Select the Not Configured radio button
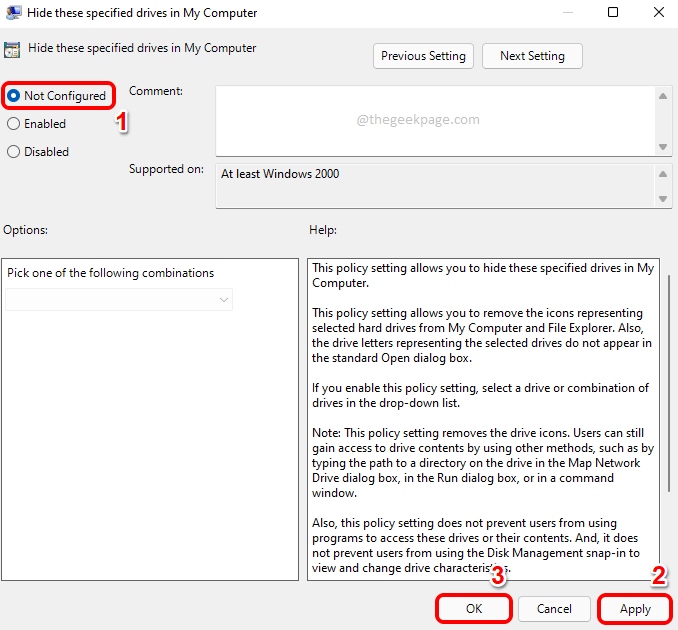Screen dimensions: 678x630 (x=13, y=96)
